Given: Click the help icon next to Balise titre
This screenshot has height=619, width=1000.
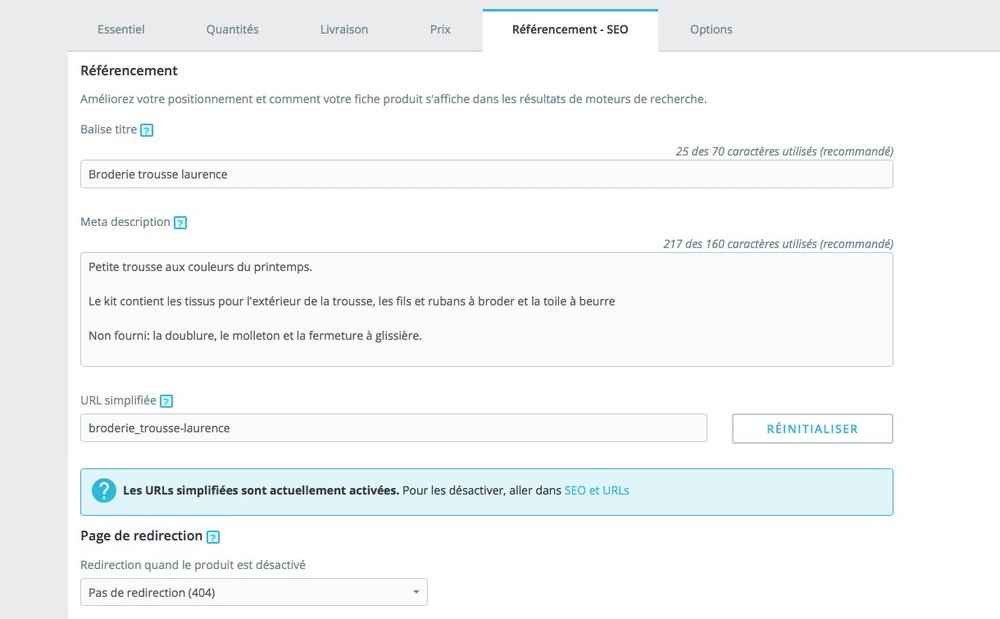Looking at the screenshot, I should (147, 129).
